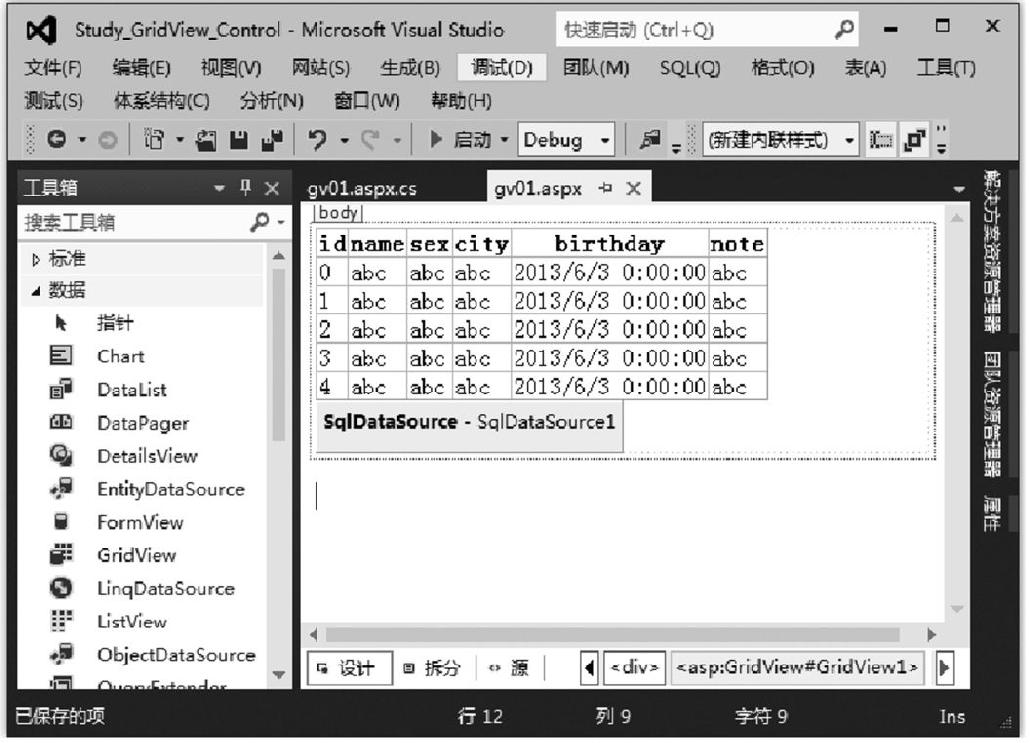1030x743 pixels.
Task: Click the new project toolbar icon
Action: [154, 140]
